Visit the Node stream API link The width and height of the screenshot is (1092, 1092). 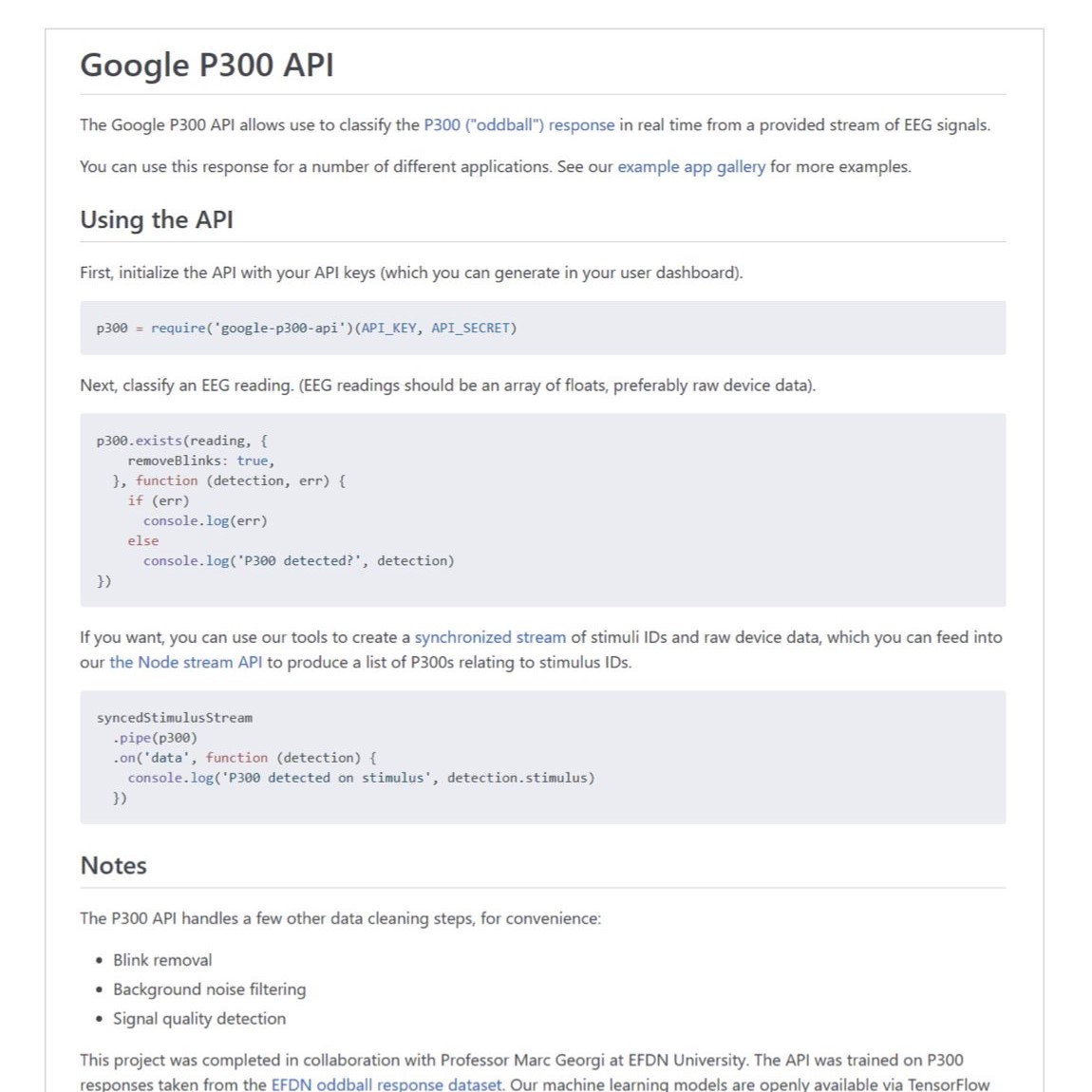click(185, 662)
